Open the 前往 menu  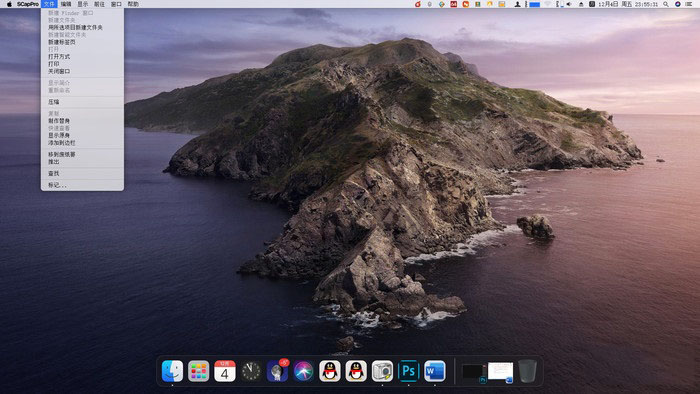[x=99, y=4]
